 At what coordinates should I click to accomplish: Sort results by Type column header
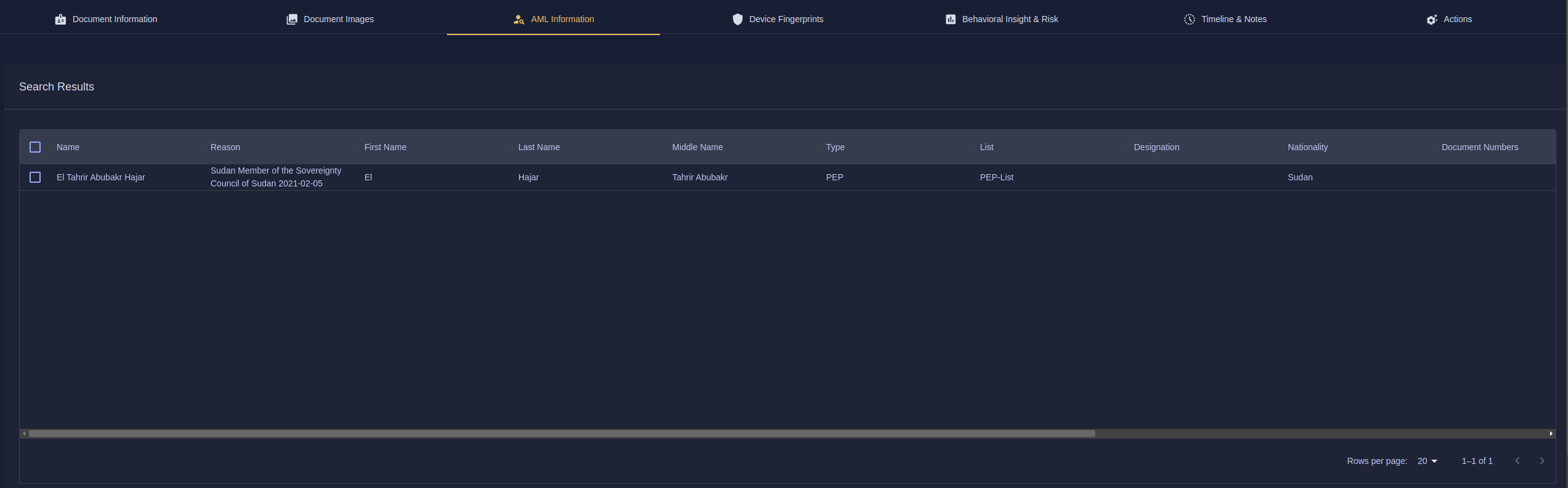pyautogui.click(x=835, y=147)
